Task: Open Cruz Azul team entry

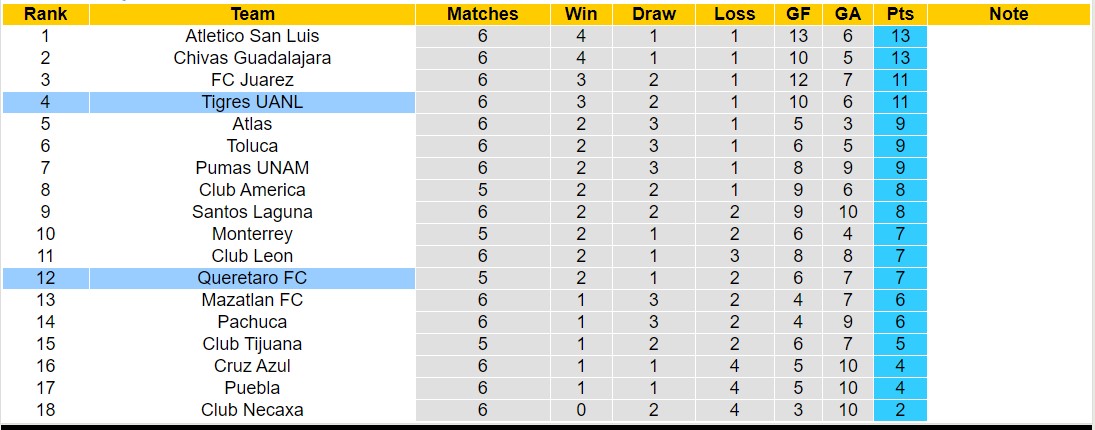Action: (252, 366)
